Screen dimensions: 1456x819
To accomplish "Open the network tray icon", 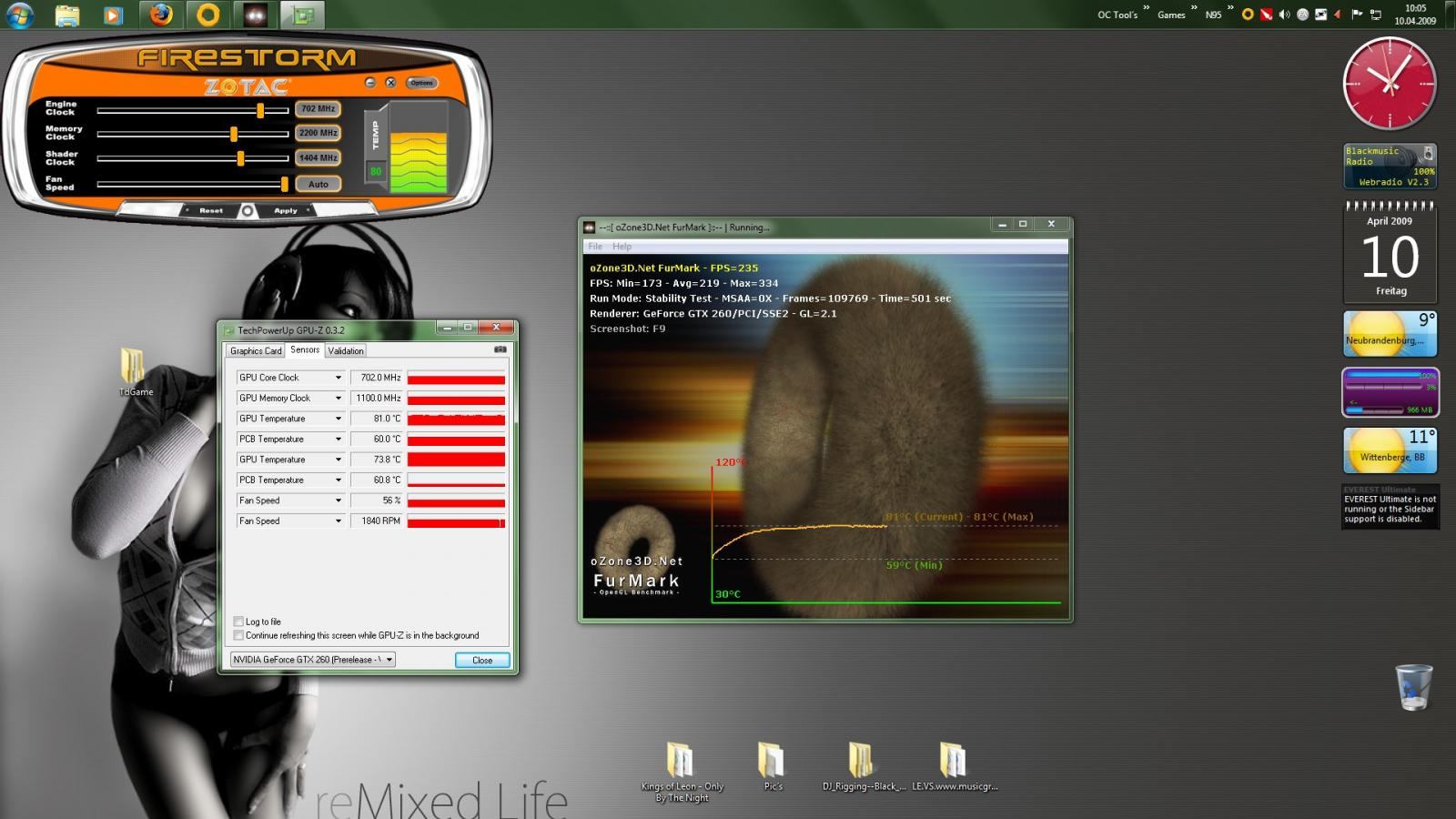I will pyautogui.click(x=1375, y=15).
